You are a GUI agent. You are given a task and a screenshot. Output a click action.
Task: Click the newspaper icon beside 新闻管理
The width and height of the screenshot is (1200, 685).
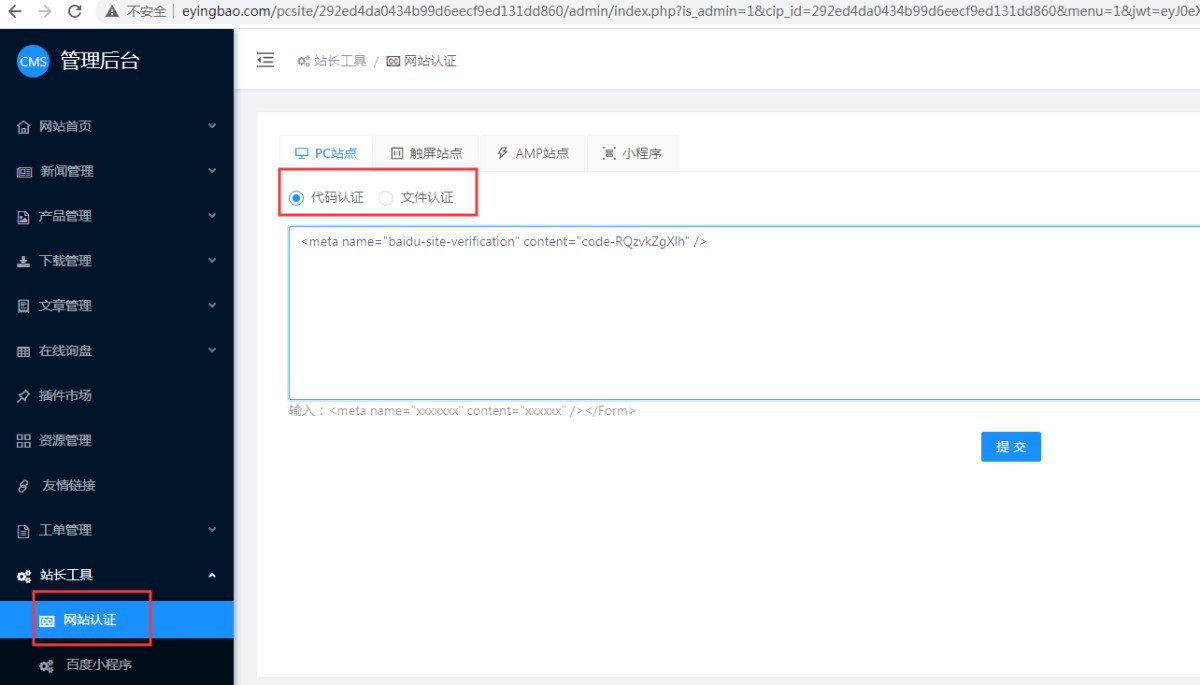click(24, 172)
